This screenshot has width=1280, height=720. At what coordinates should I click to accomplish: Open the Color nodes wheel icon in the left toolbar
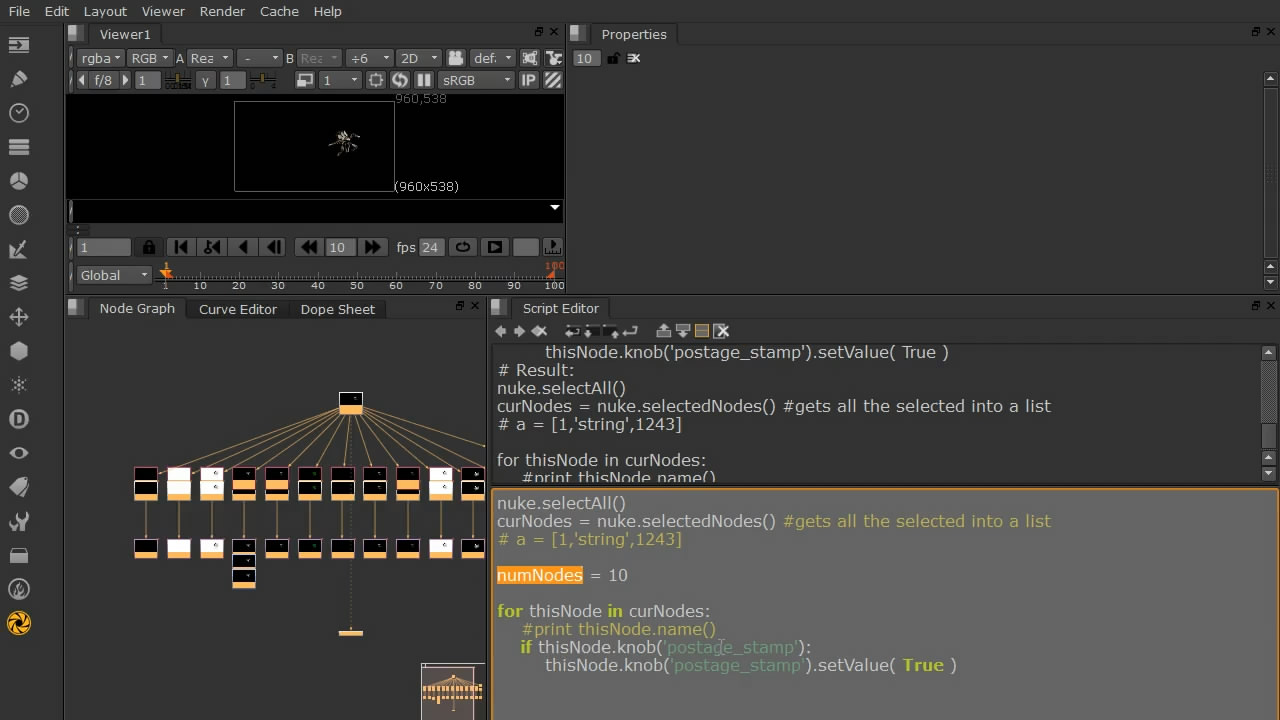coord(18,181)
